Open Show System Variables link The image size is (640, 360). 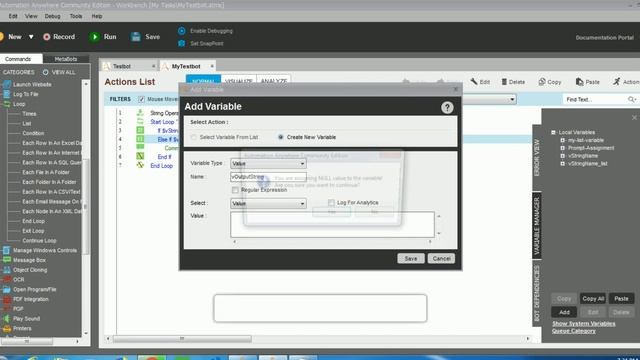(584, 324)
